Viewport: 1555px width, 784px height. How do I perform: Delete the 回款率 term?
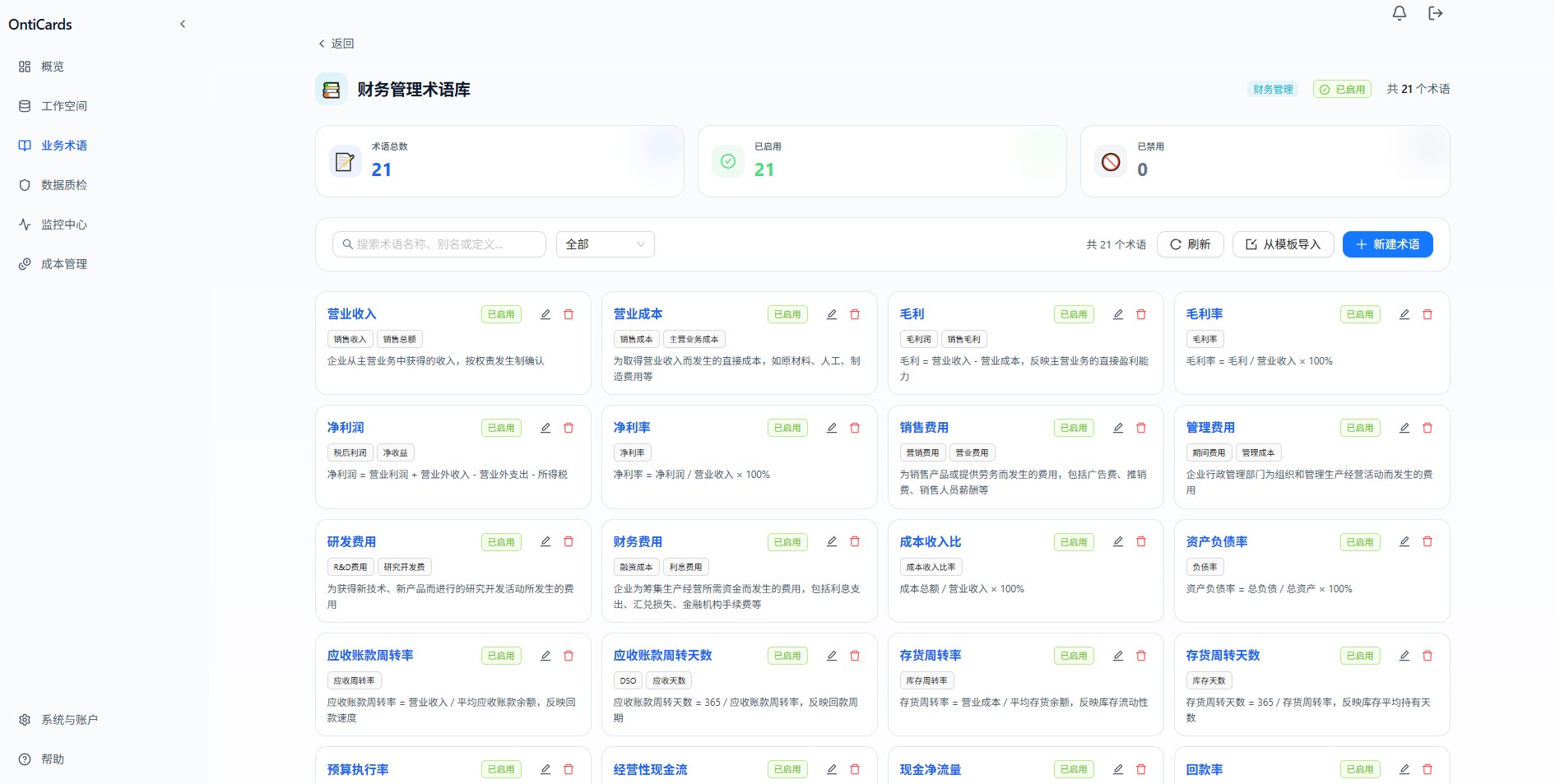(1427, 769)
